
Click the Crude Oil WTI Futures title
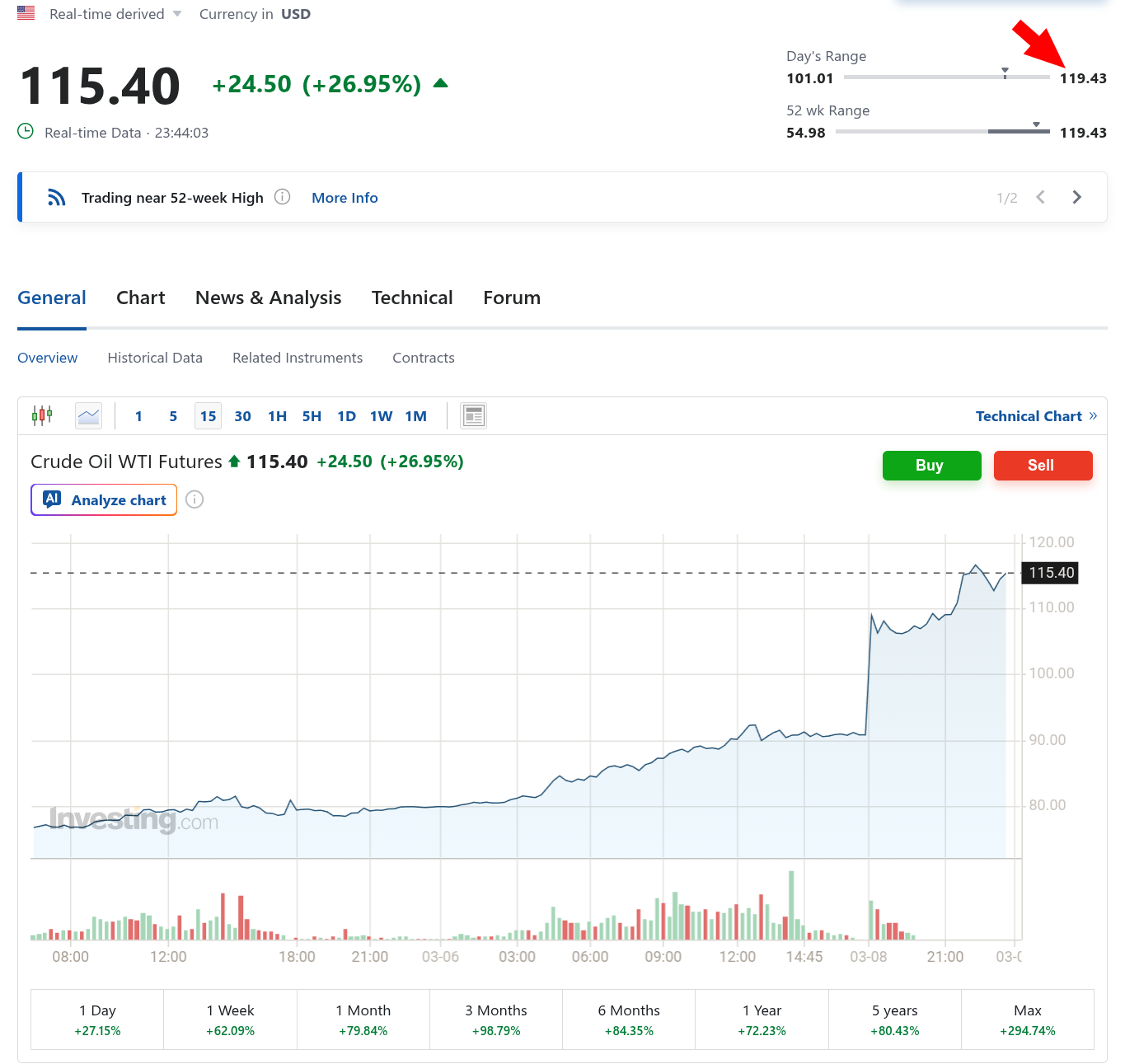[x=126, y=462]
